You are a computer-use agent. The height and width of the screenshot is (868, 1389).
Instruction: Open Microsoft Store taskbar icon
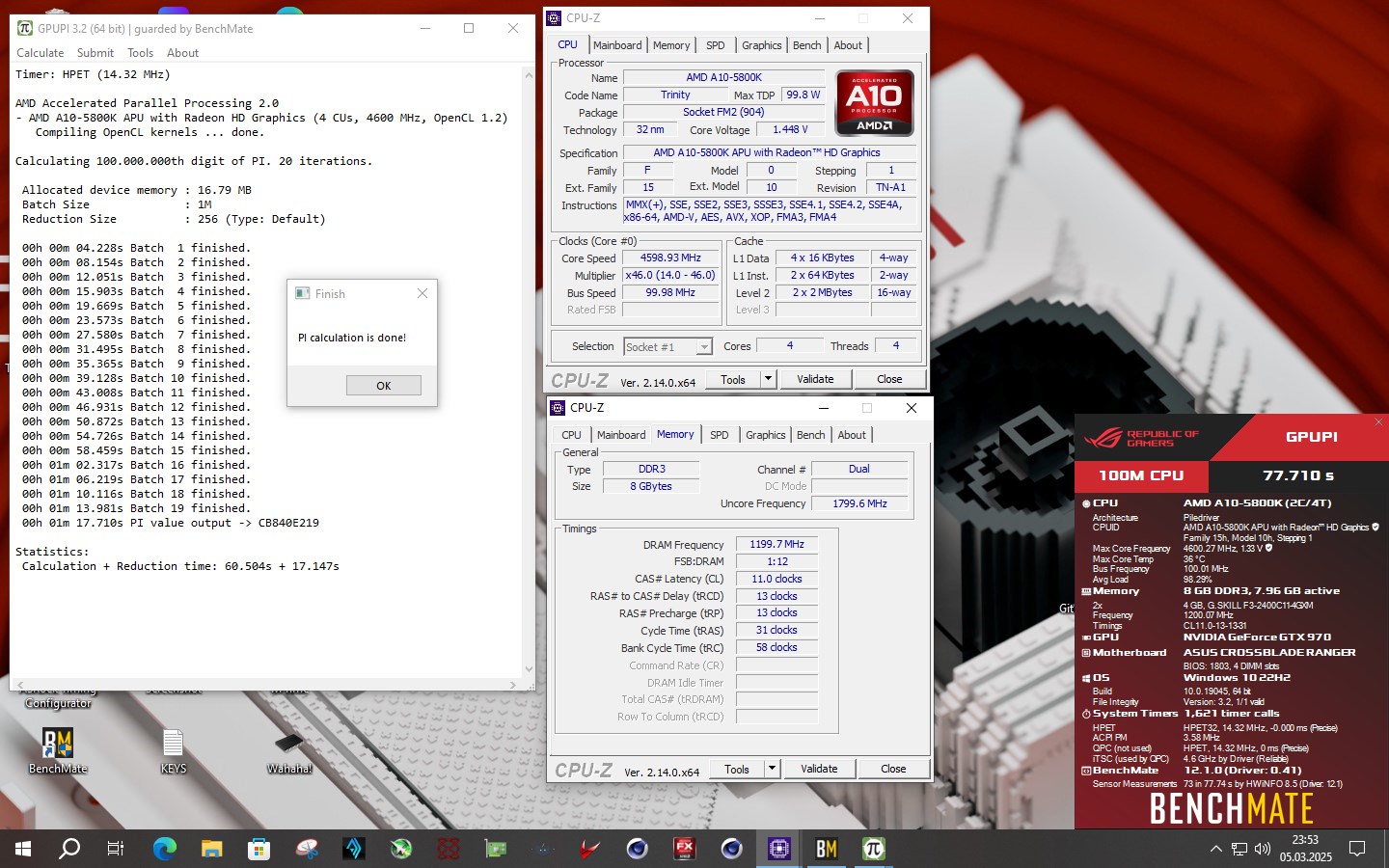click(259, 849)
